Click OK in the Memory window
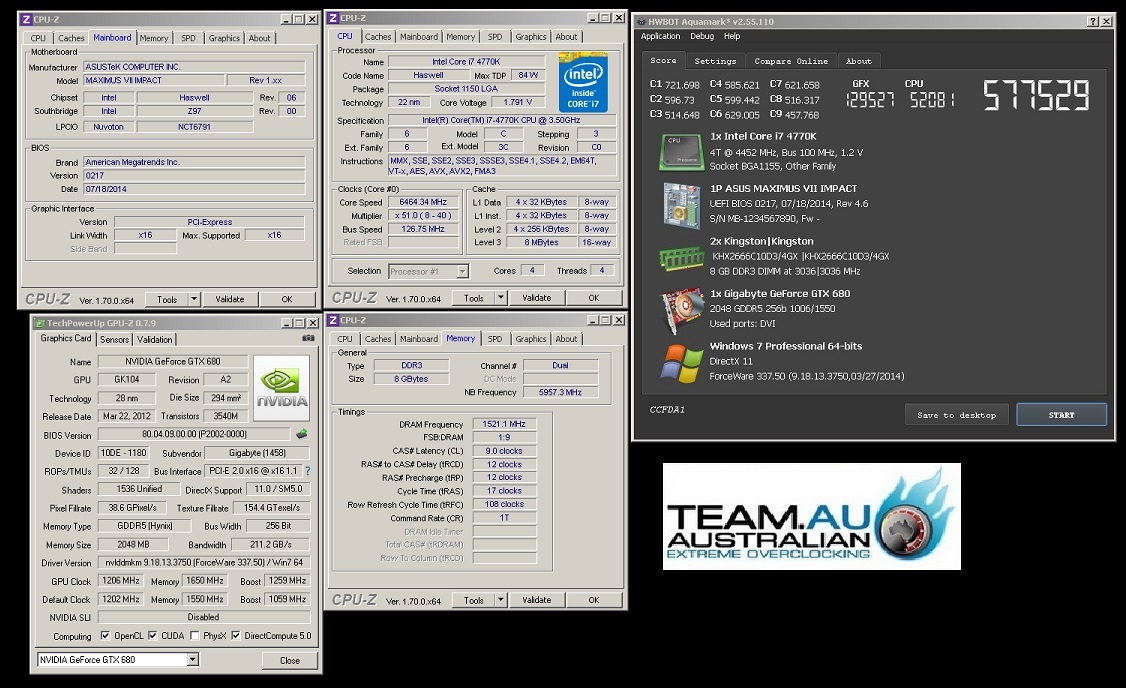Image resolution: width=1126 pixels, height=688 pixels. click(x=594, y=600)
